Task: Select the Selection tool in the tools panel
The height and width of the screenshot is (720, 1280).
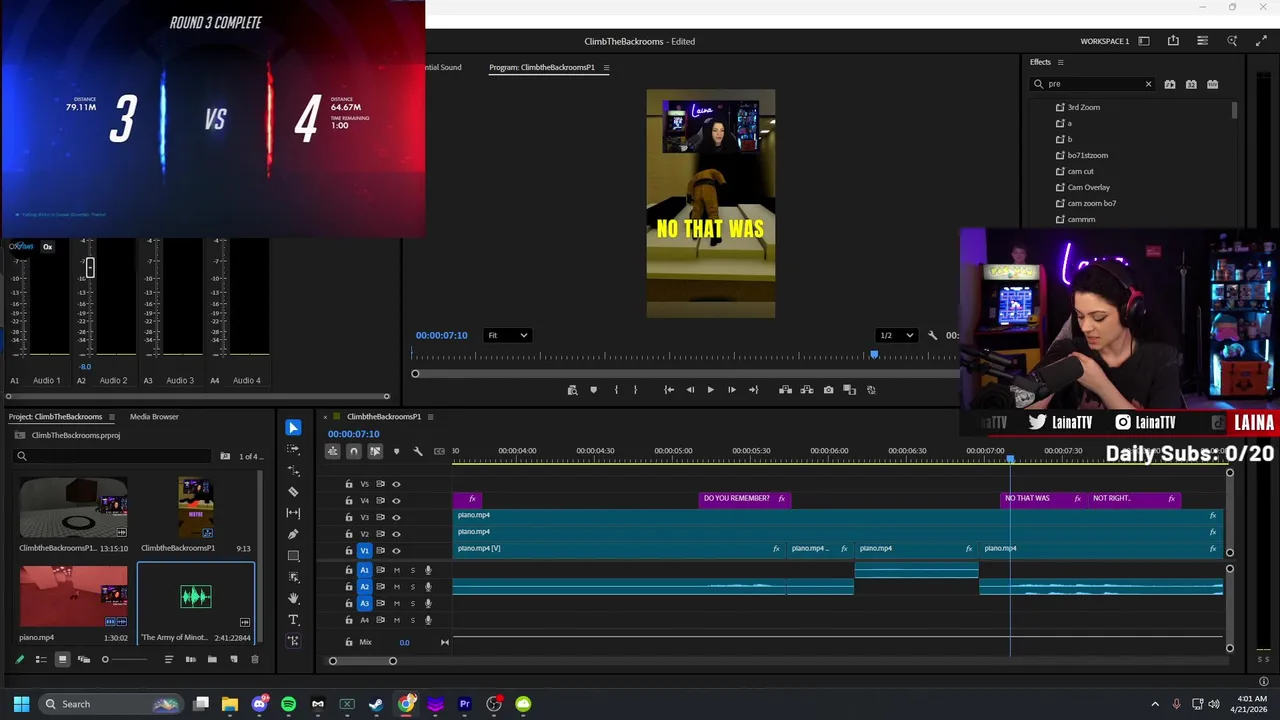Action: pos(293,428)
